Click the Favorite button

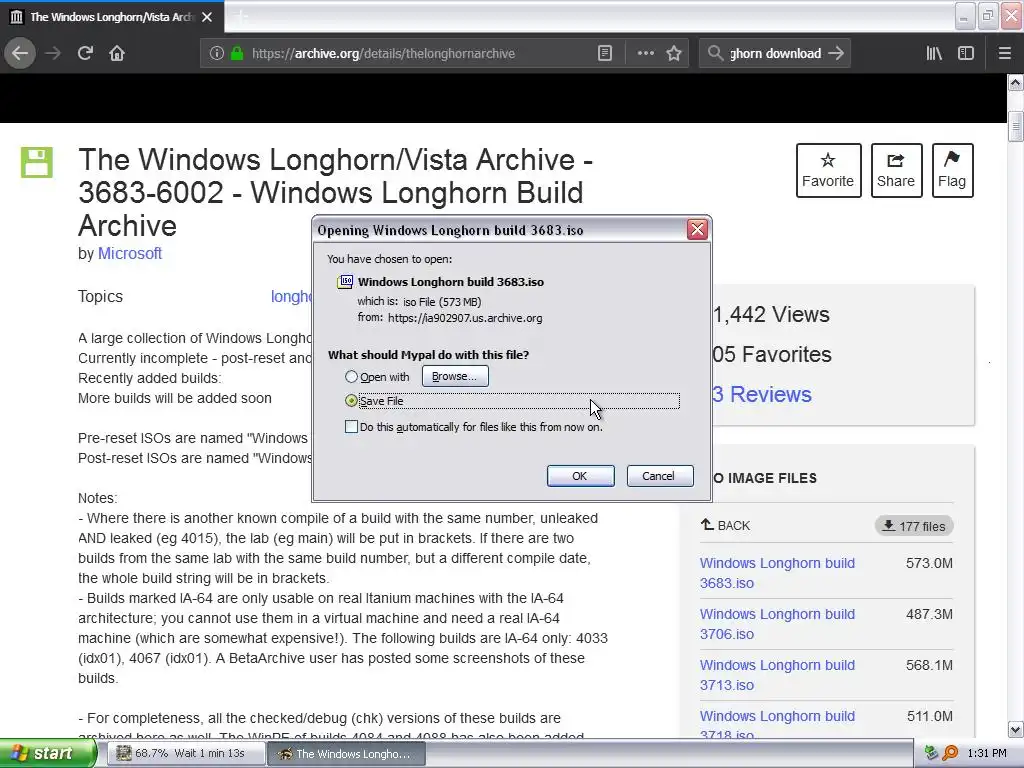coord(828,170)
